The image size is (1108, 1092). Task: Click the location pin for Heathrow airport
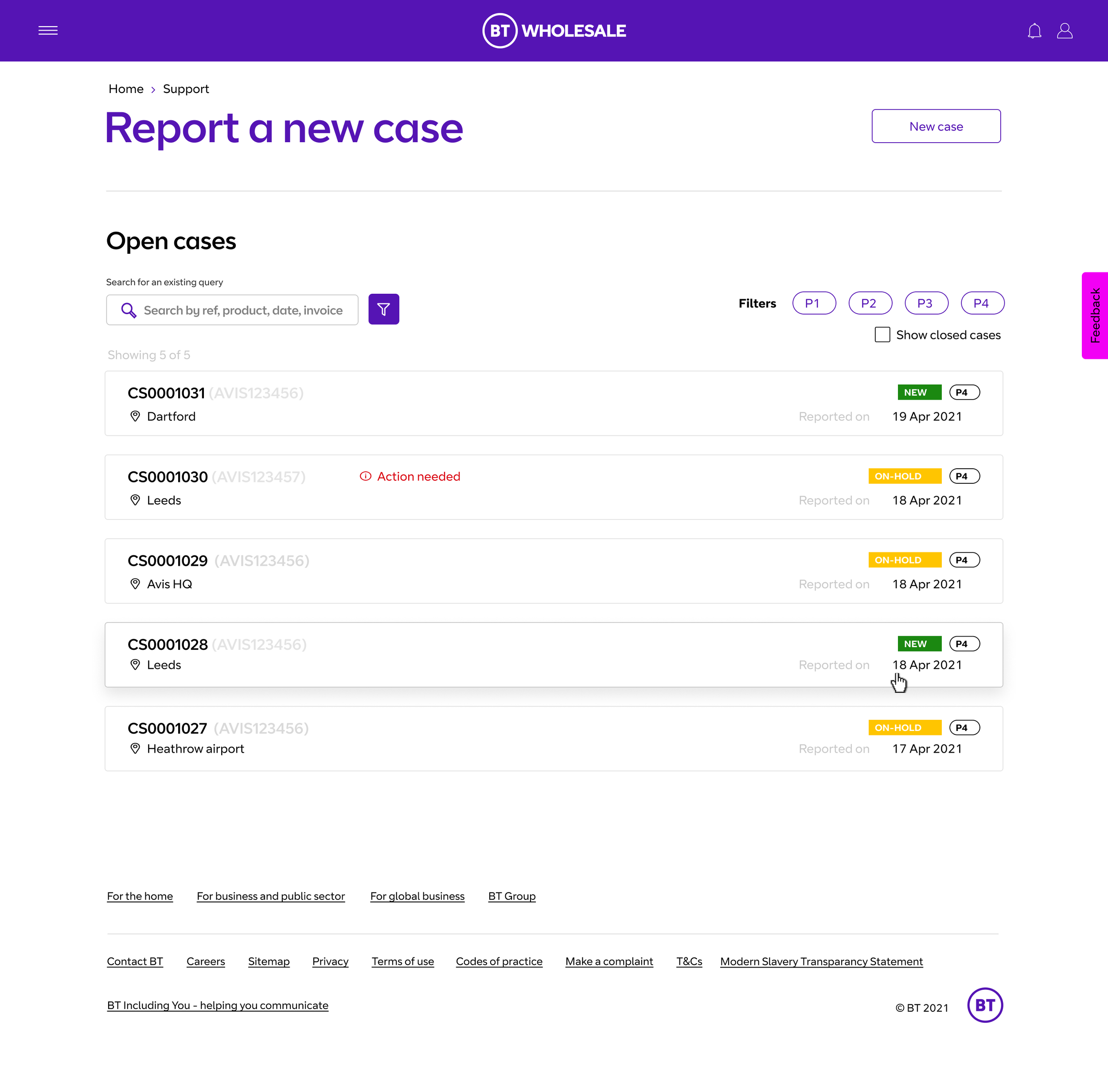tap(135, 748)
